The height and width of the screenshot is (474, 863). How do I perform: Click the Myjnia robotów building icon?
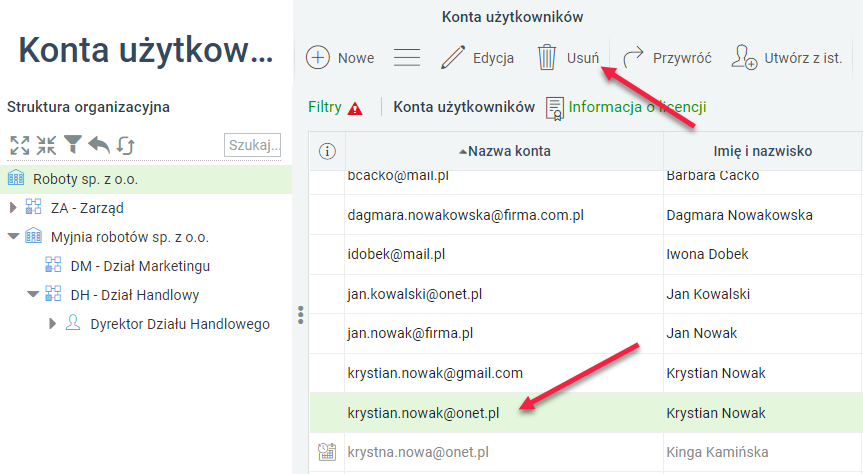[x=34, y=236]
